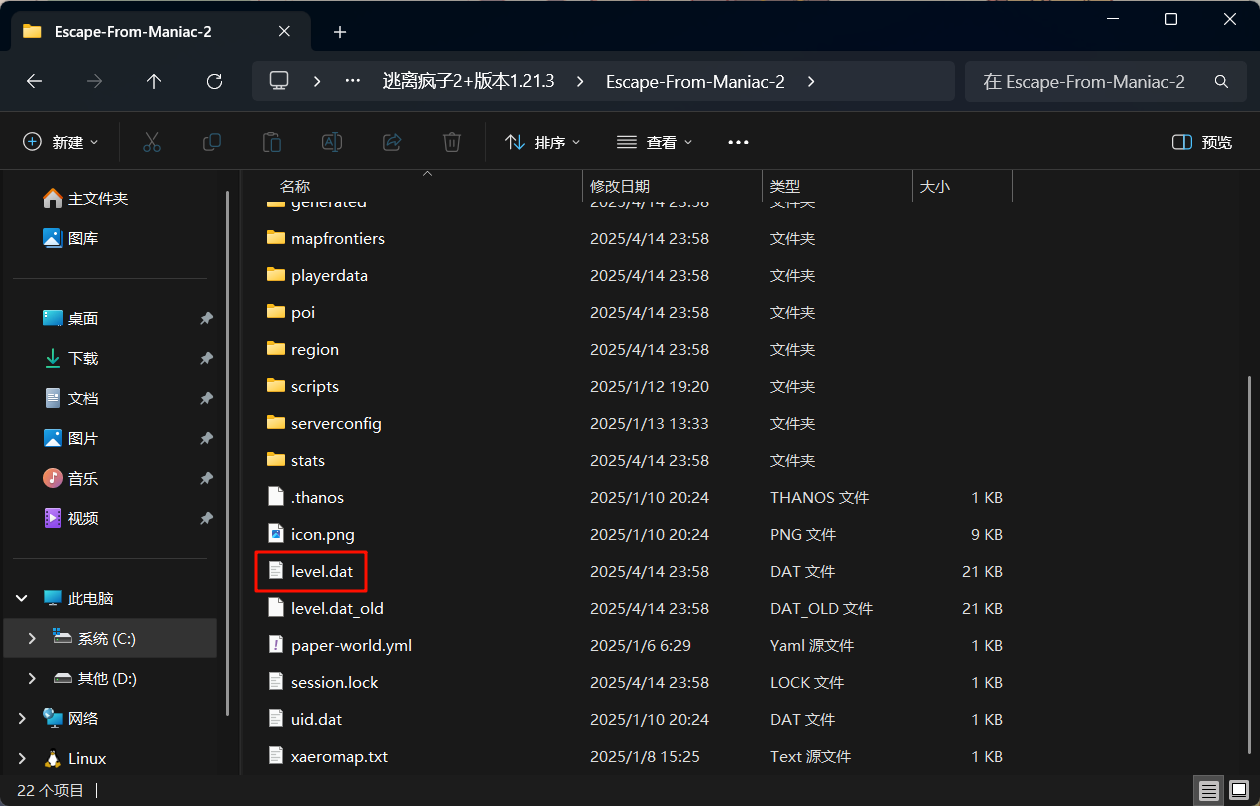This screenshot has width=1260, height=806.
Task: Open the 新建 new item menu
Action: (x=61, y=142)
